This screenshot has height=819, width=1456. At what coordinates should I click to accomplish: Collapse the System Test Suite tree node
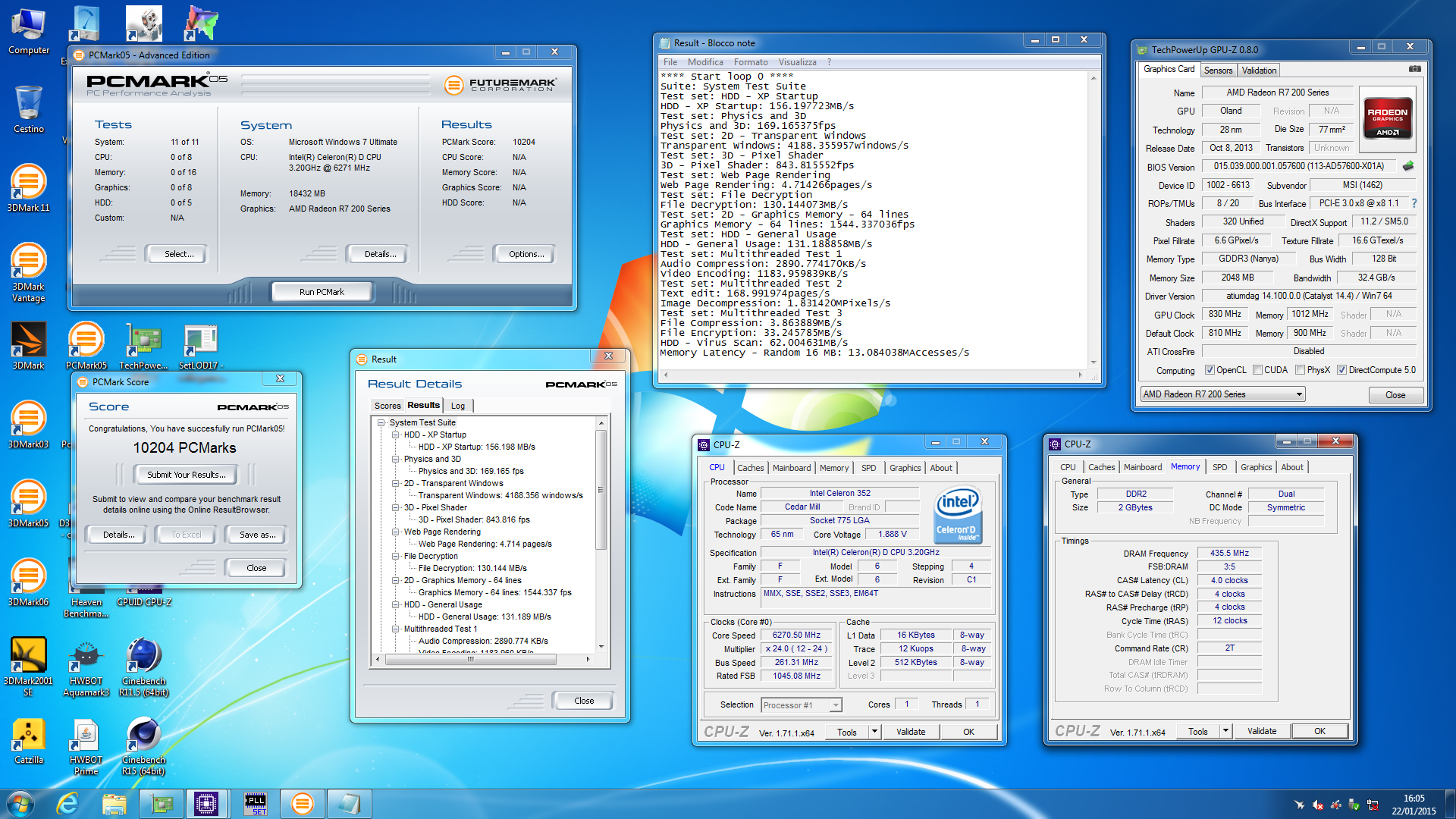pos(381,422)
